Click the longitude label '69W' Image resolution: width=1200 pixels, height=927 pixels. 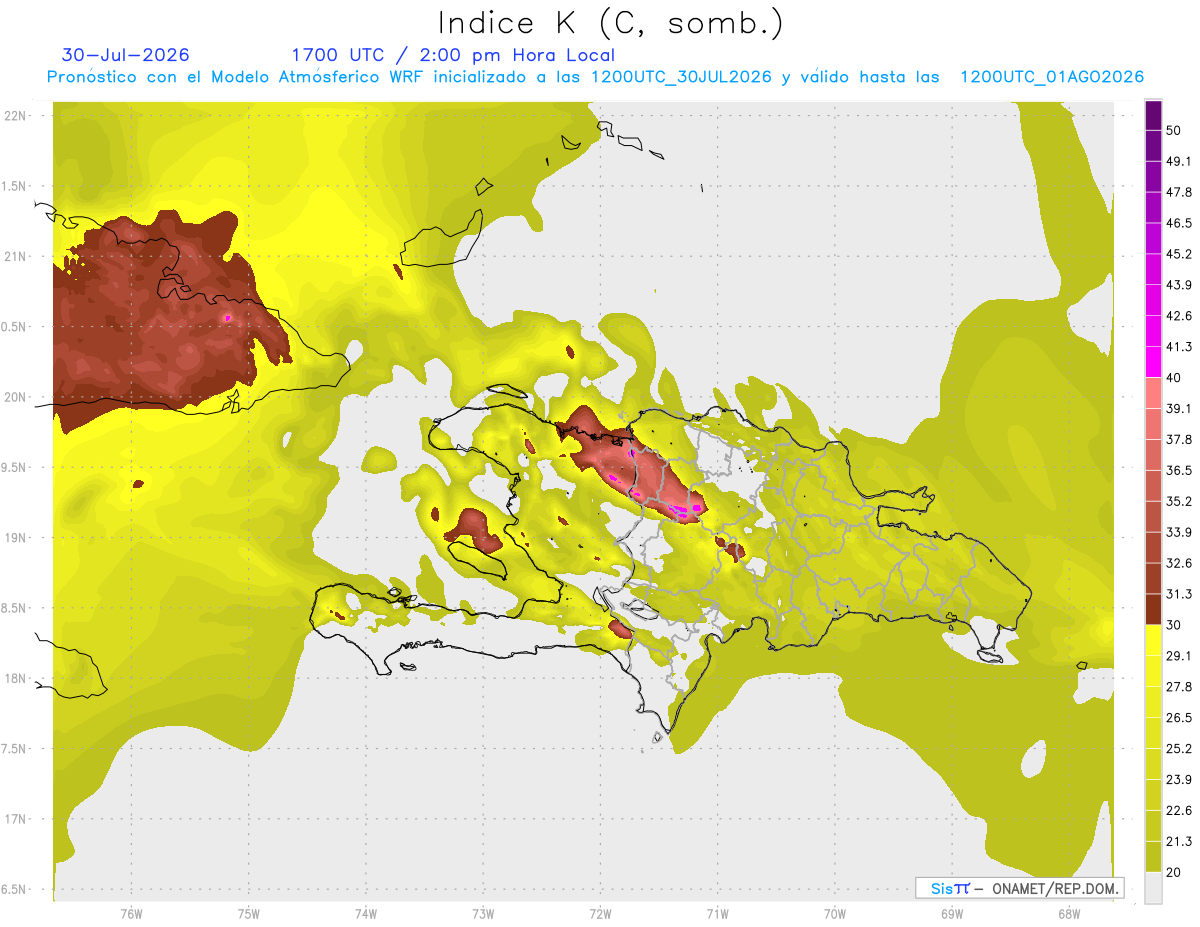click(952, 913)
